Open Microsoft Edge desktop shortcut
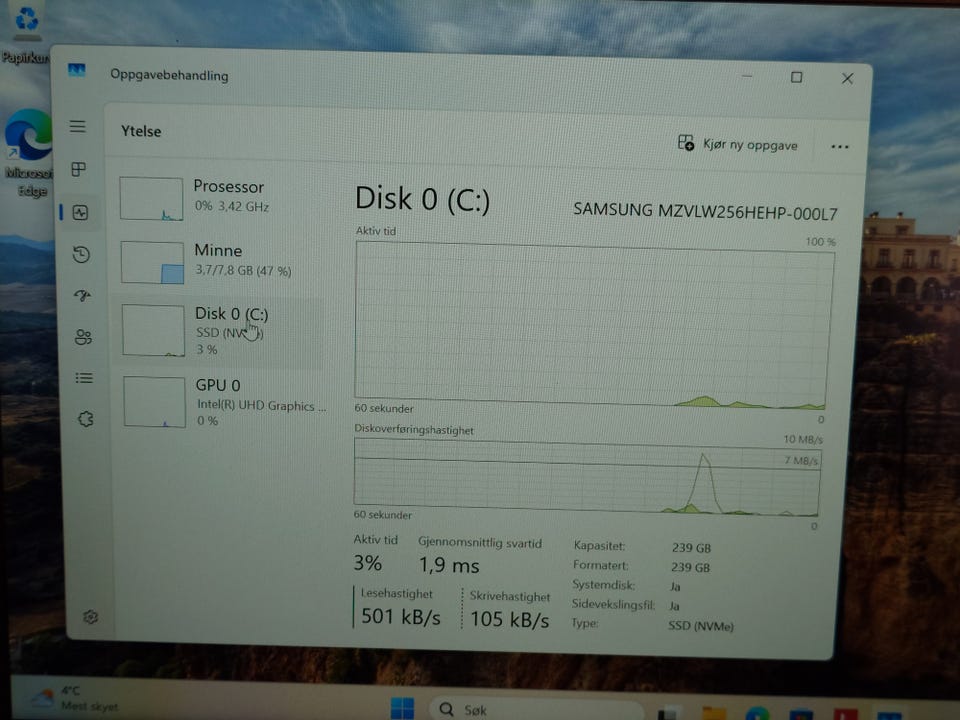The height and width of the screenshot is (720, 960). [x=29, y=153]
